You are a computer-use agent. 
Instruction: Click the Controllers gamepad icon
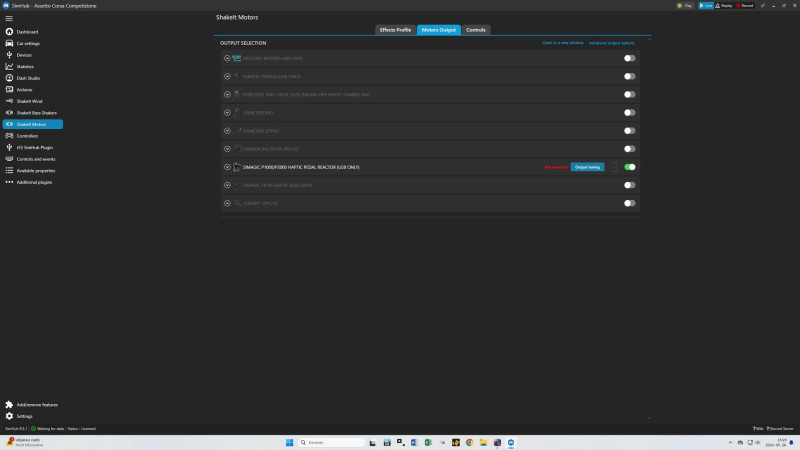(9, 136)
